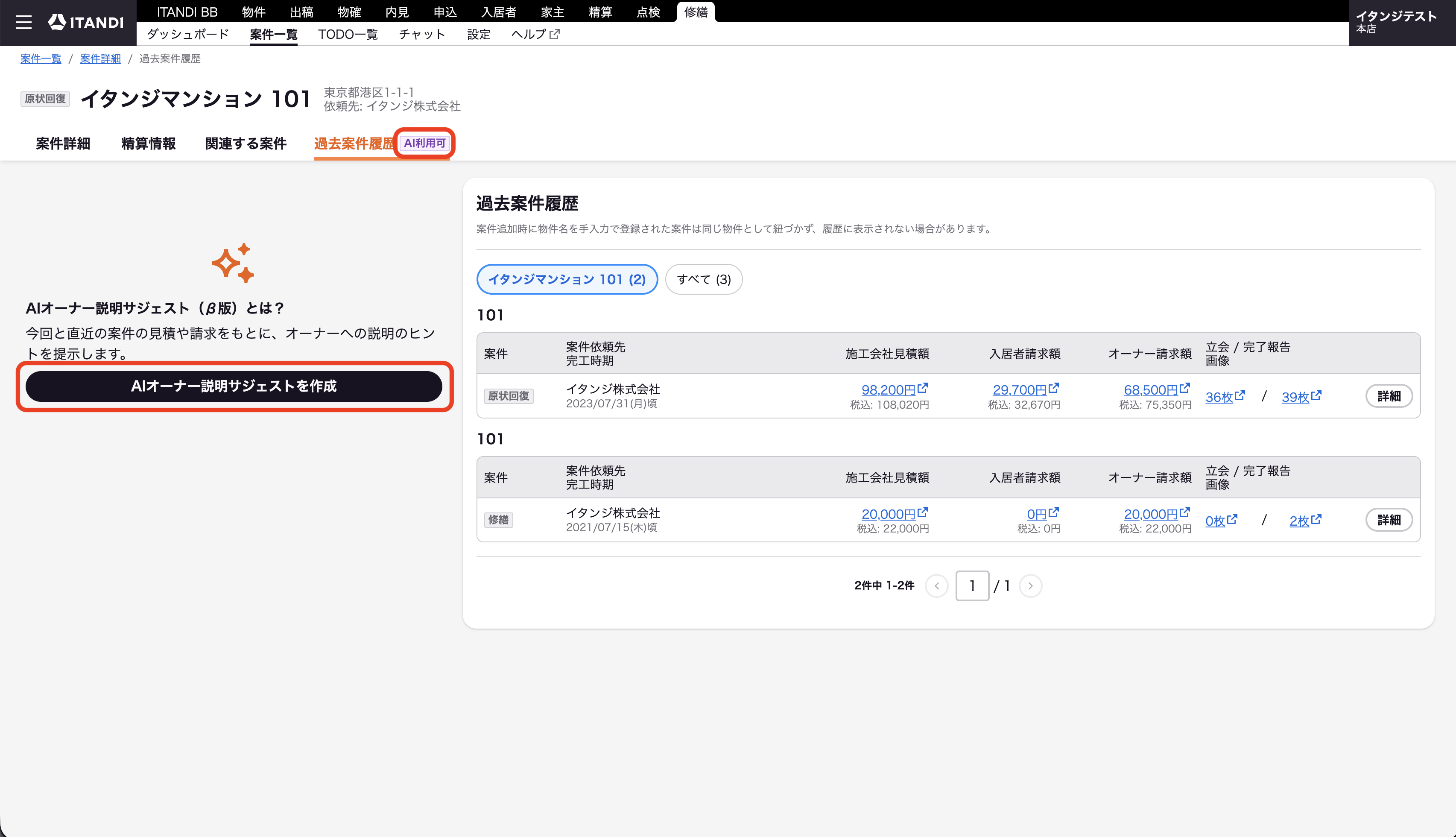Open 68,500円 owner billing link
Image resolution: width=1456 pixels, height=837 pixels.
pos(1157,389)
